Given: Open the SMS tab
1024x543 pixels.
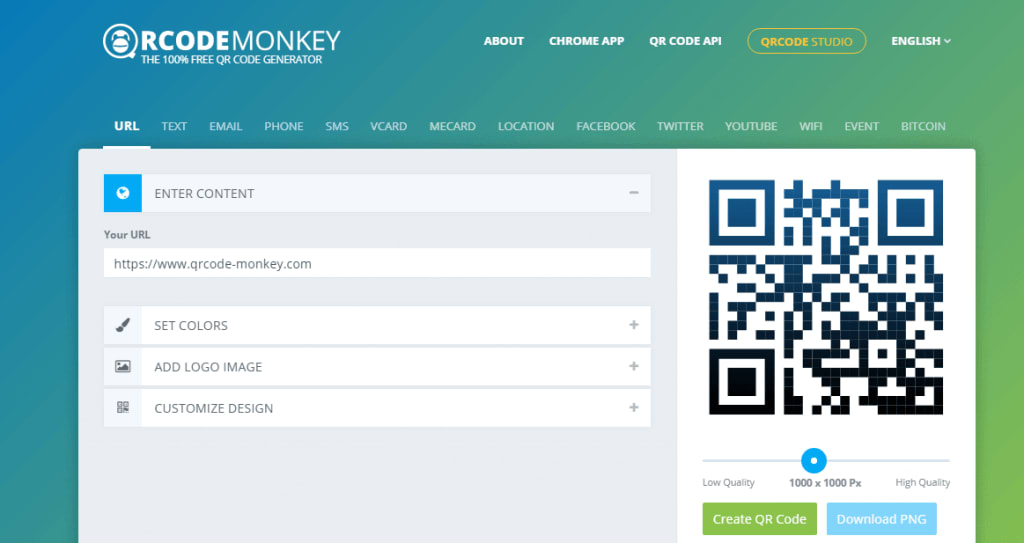Looking at the screenshot, I should coord(337,126).
